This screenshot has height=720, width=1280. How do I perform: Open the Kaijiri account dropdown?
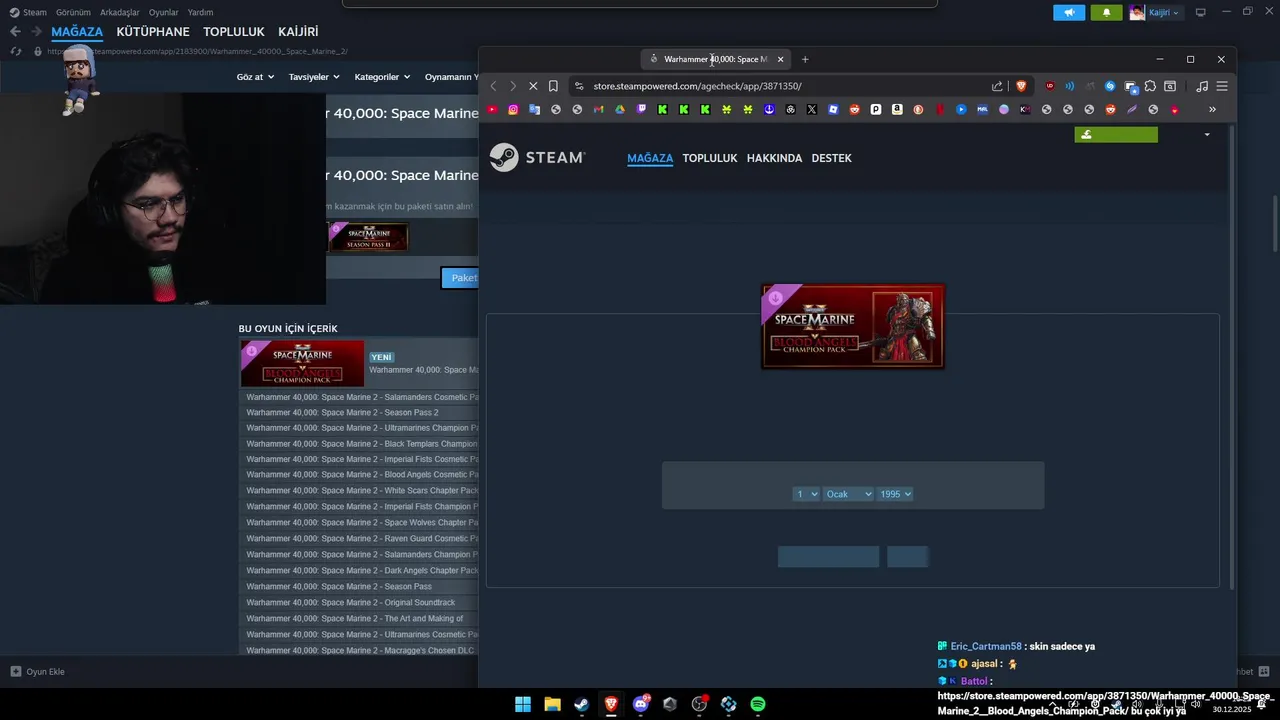coord(1156,13)
